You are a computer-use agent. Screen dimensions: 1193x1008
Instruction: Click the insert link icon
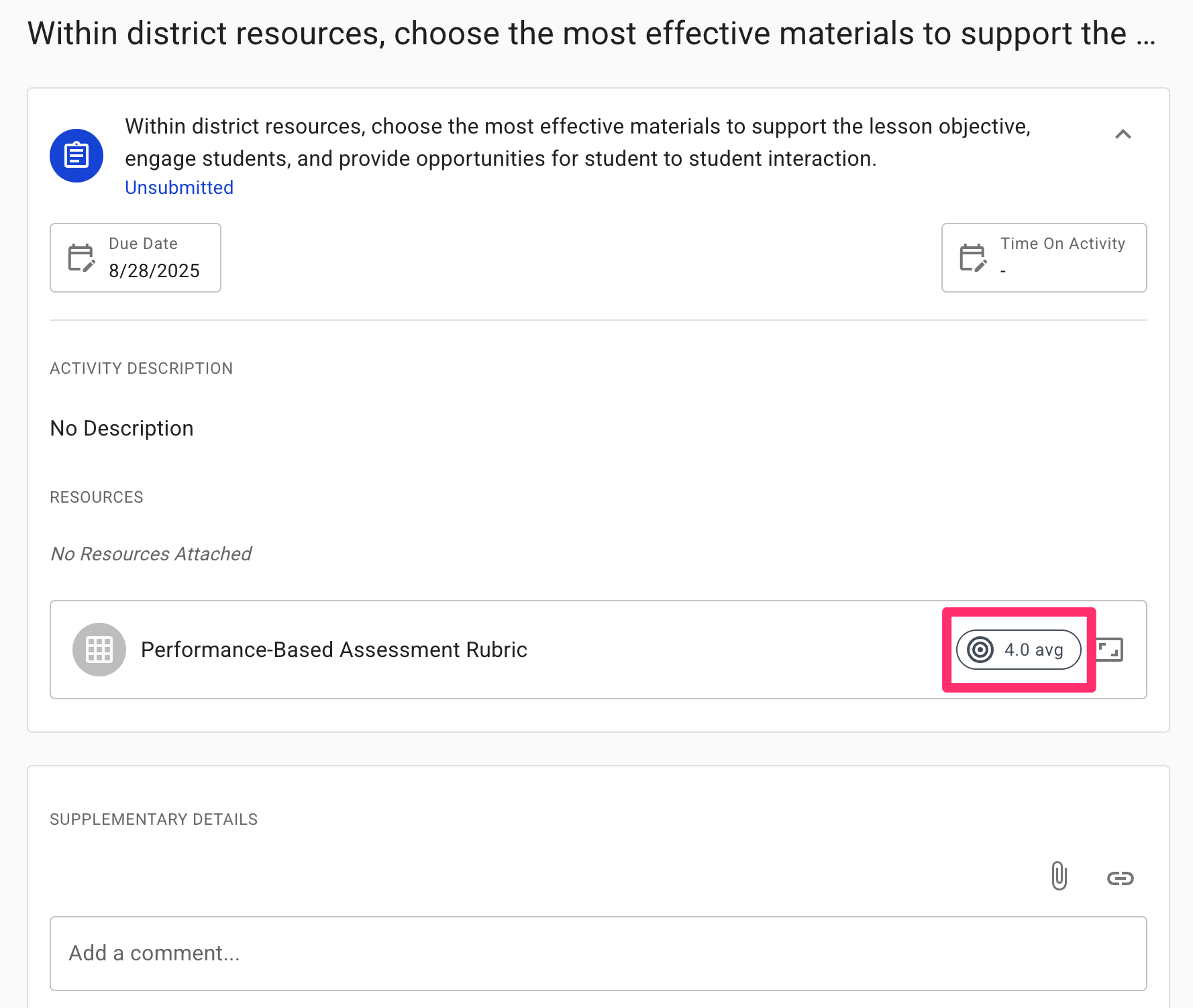[1121, 876]
